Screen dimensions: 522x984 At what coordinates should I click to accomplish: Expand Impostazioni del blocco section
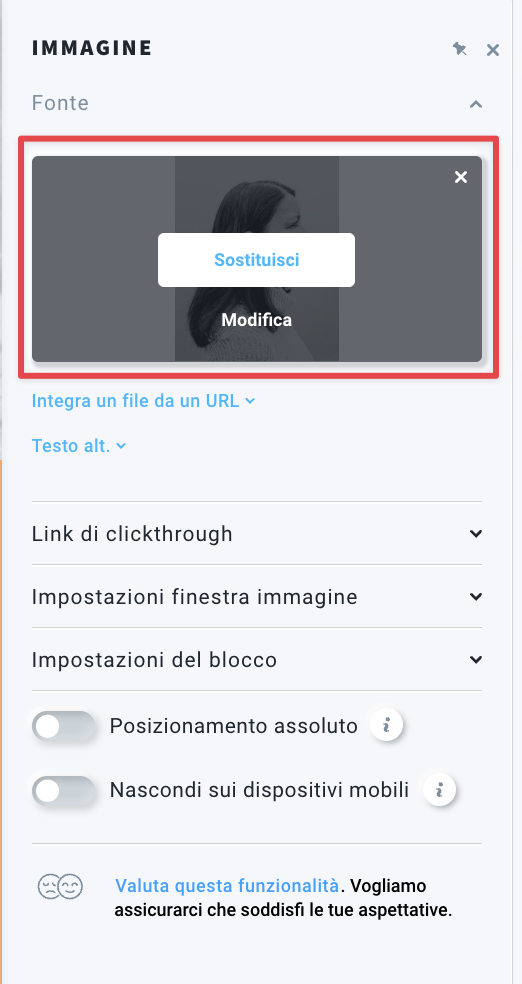[x=257, y=660]
